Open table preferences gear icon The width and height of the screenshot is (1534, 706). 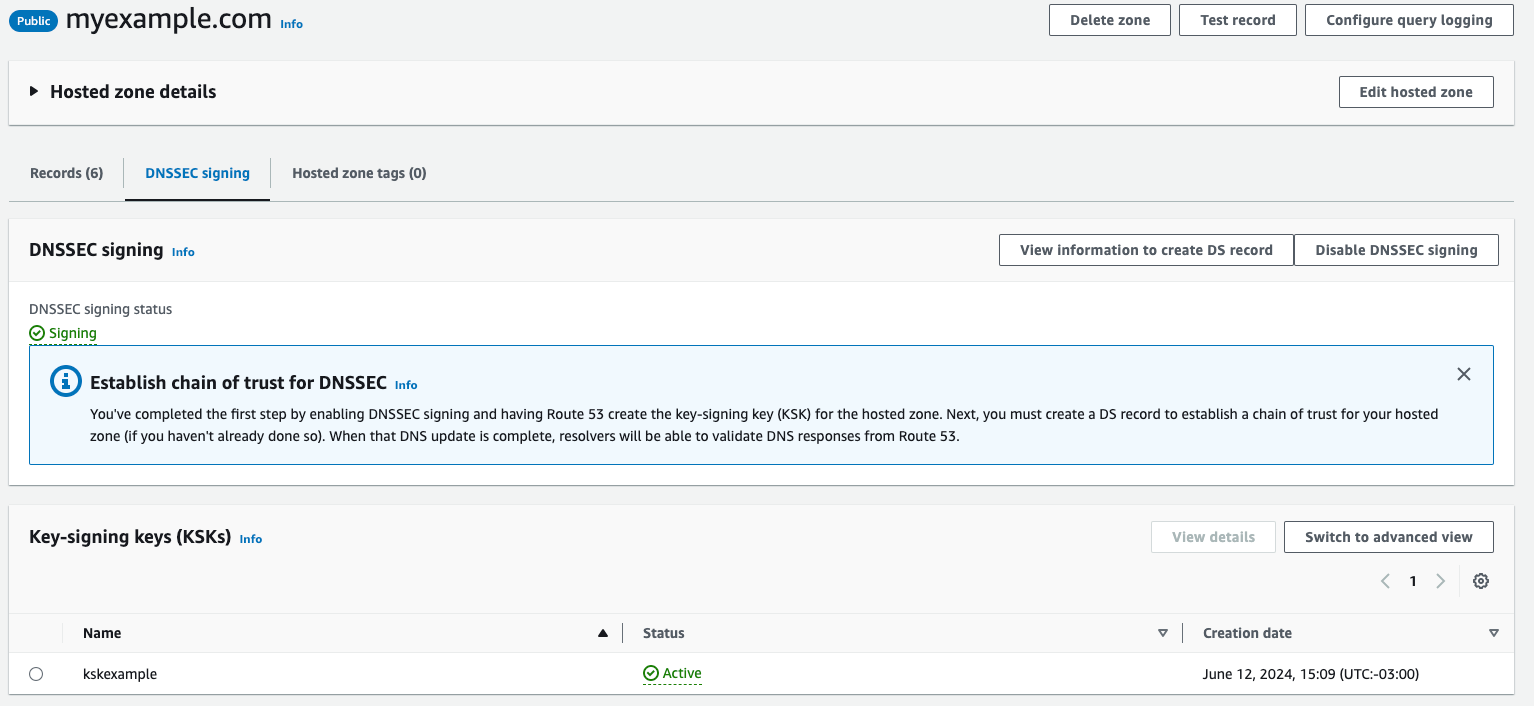pos(1481,581)
